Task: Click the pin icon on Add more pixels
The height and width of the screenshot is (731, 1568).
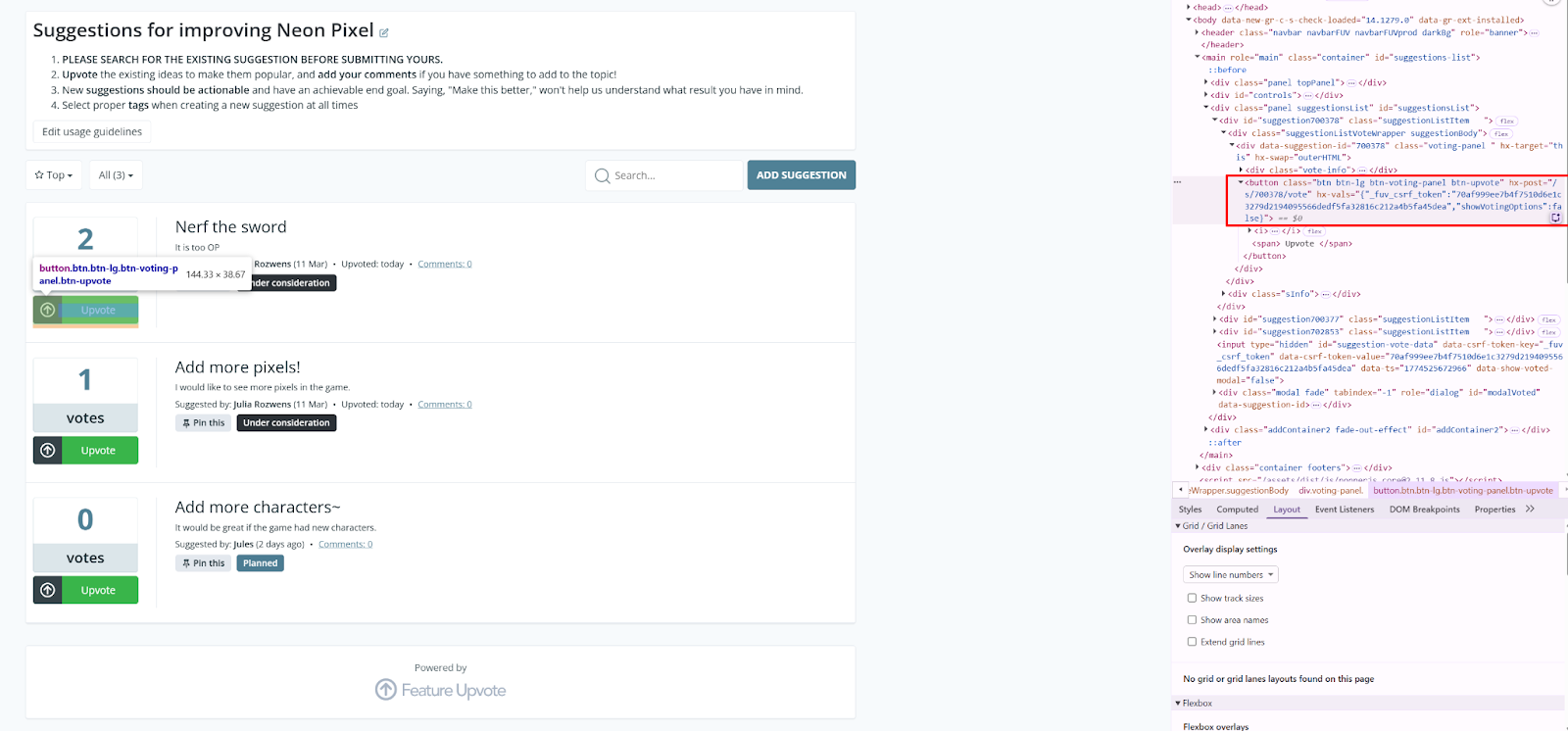Action: click(x=186, y=423)
